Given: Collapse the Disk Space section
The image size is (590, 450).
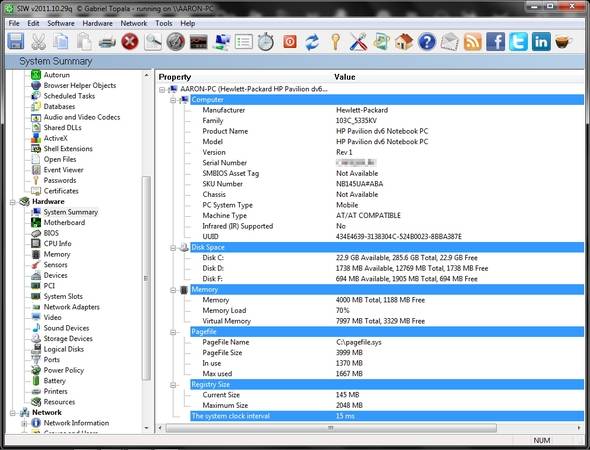Looking at the screenshot, I should 173,248.
